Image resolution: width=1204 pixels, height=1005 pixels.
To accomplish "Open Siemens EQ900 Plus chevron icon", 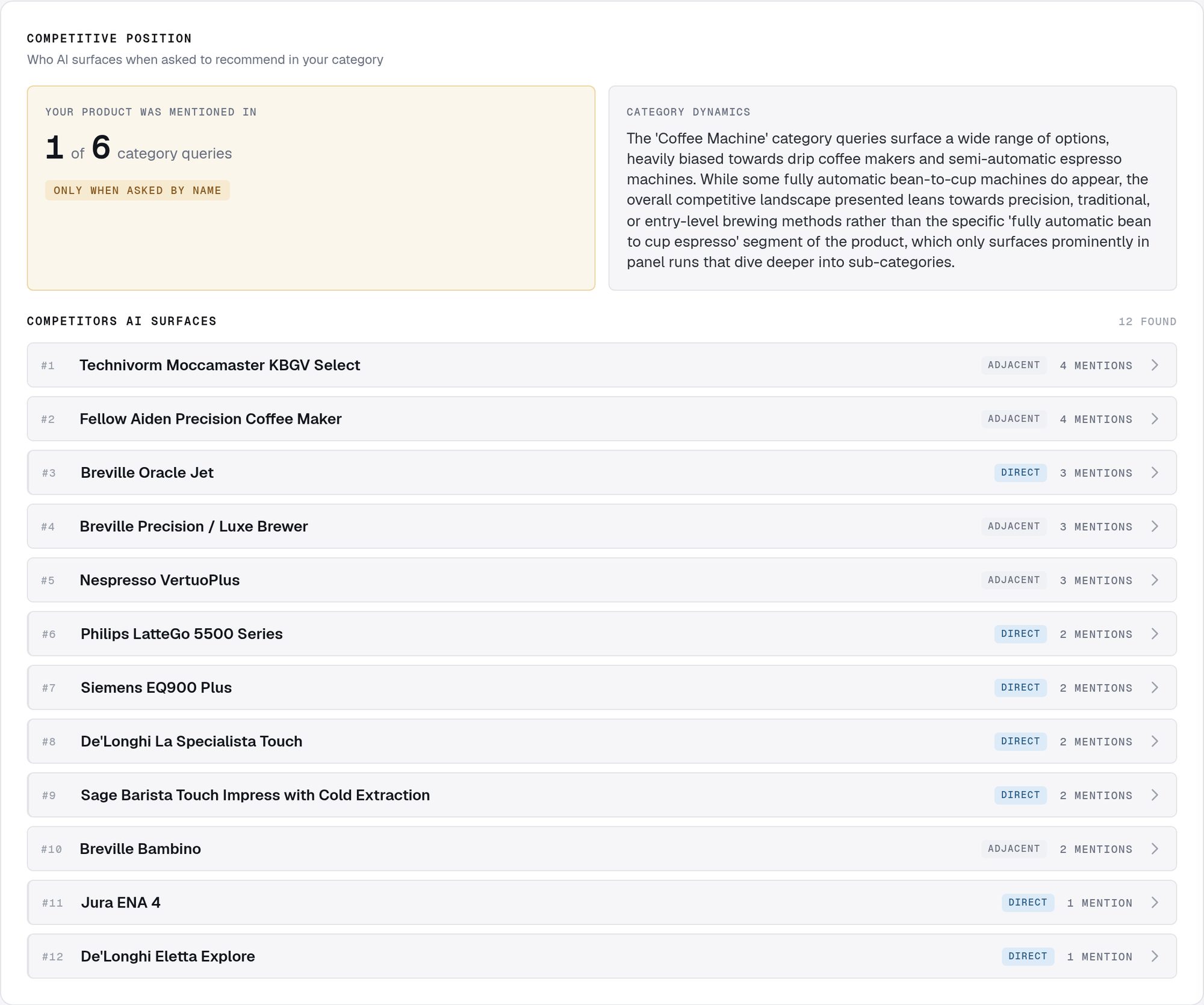I will 1155,688.
